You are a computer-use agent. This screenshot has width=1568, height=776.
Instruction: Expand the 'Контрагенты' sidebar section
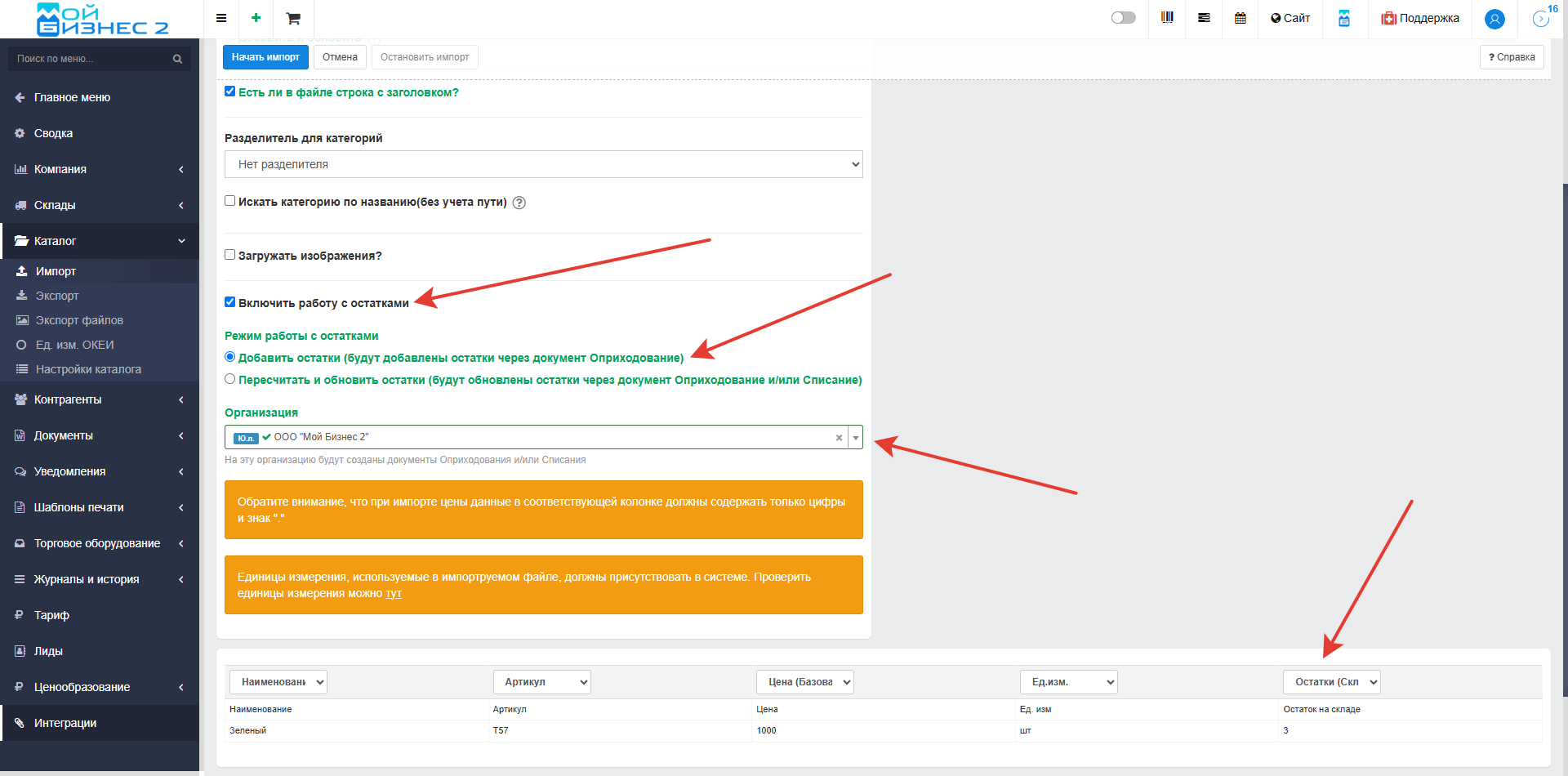[100, 399]
